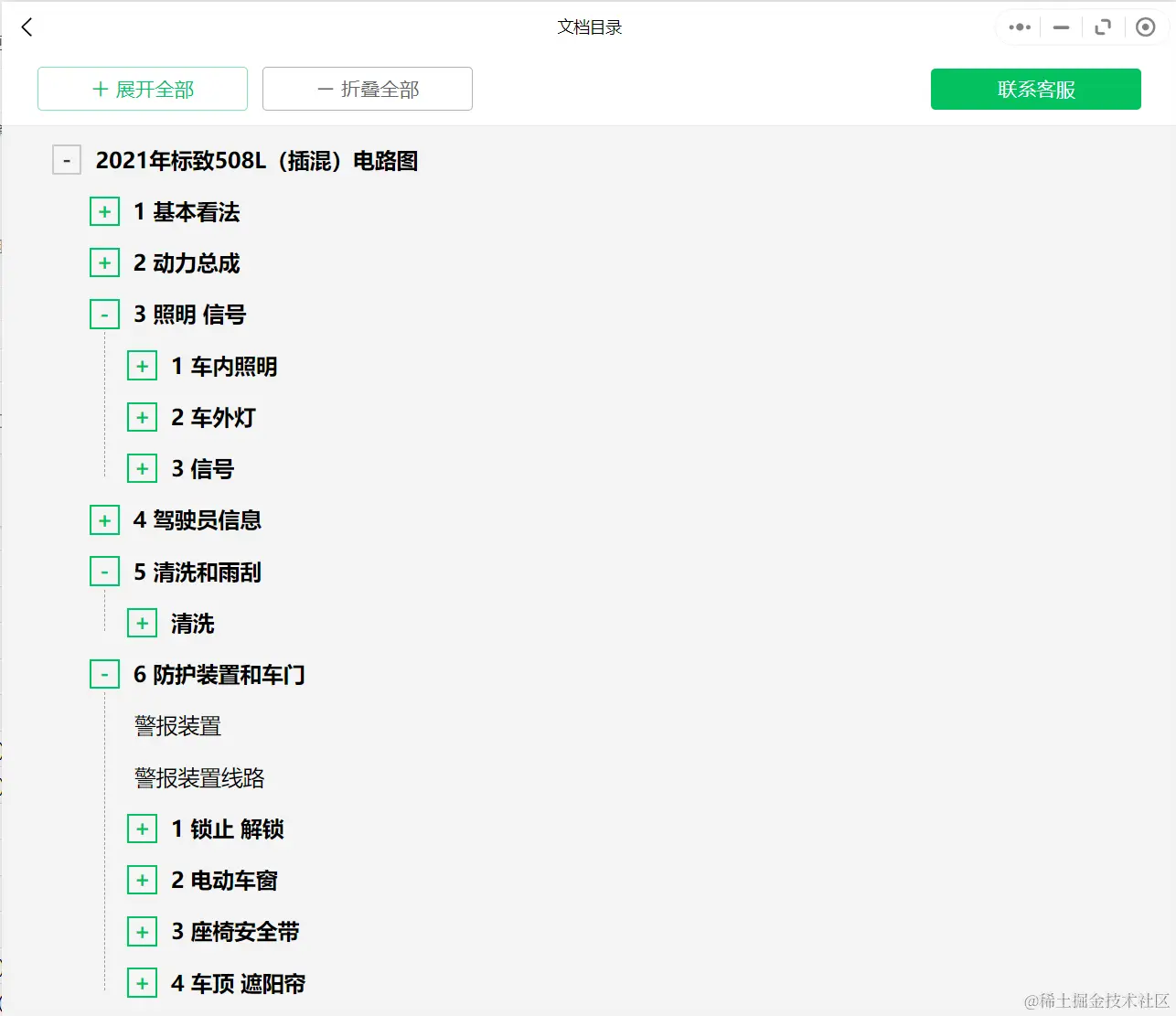This screenshot has height=1016, width=1176.
Task: Expand the "1 基本看法" section with its plus icon
Action: click(104, 210)
